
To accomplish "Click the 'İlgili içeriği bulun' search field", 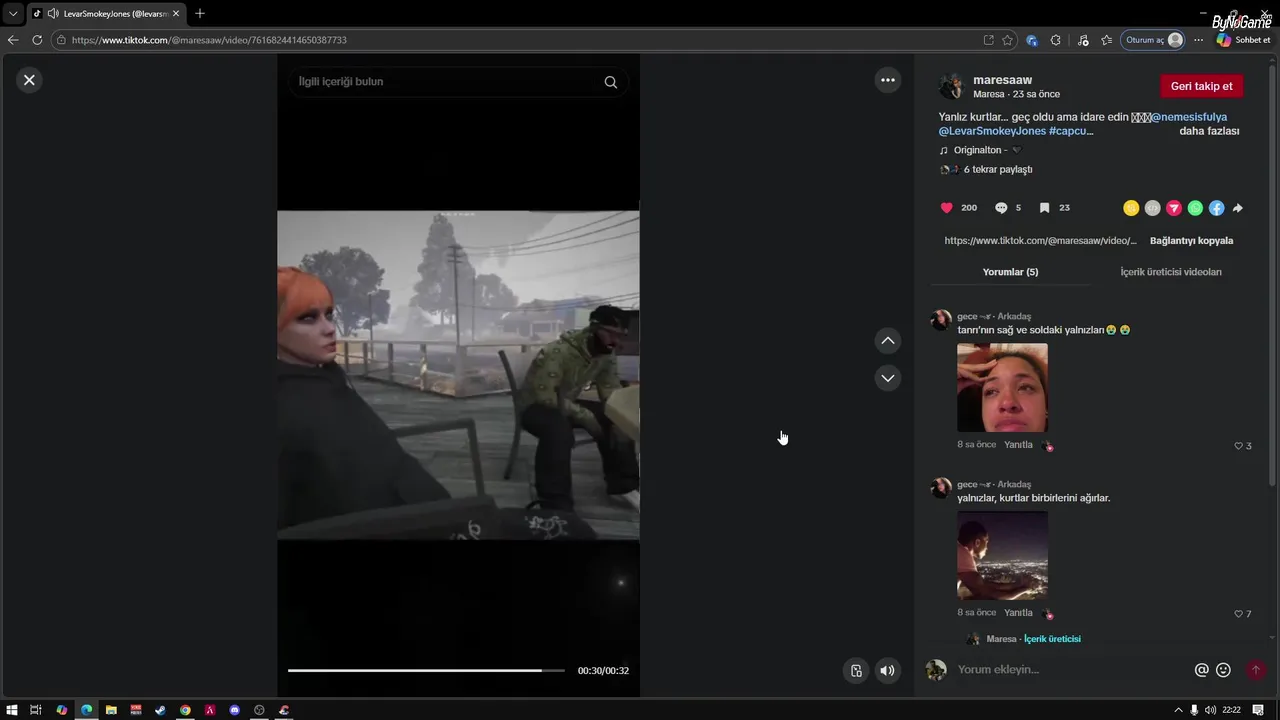I will click(x=447, y=82).
